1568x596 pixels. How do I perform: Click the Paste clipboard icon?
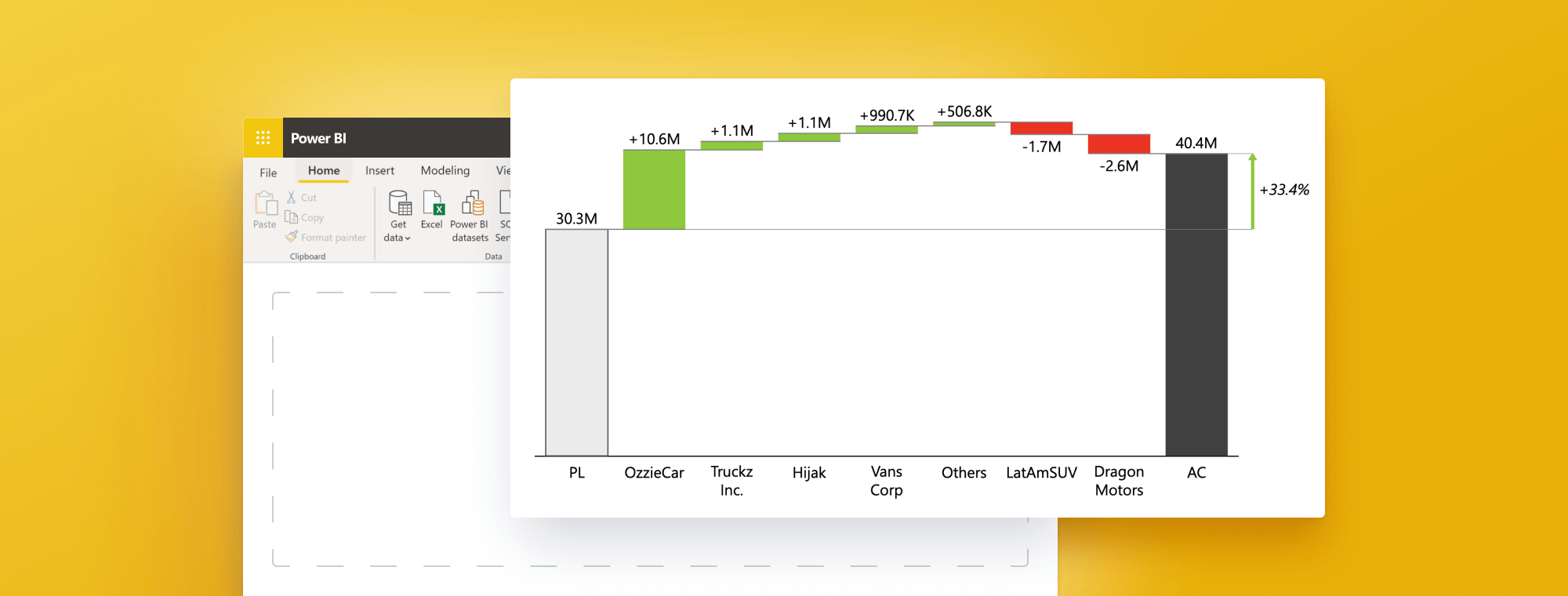(x=266, y=204)
